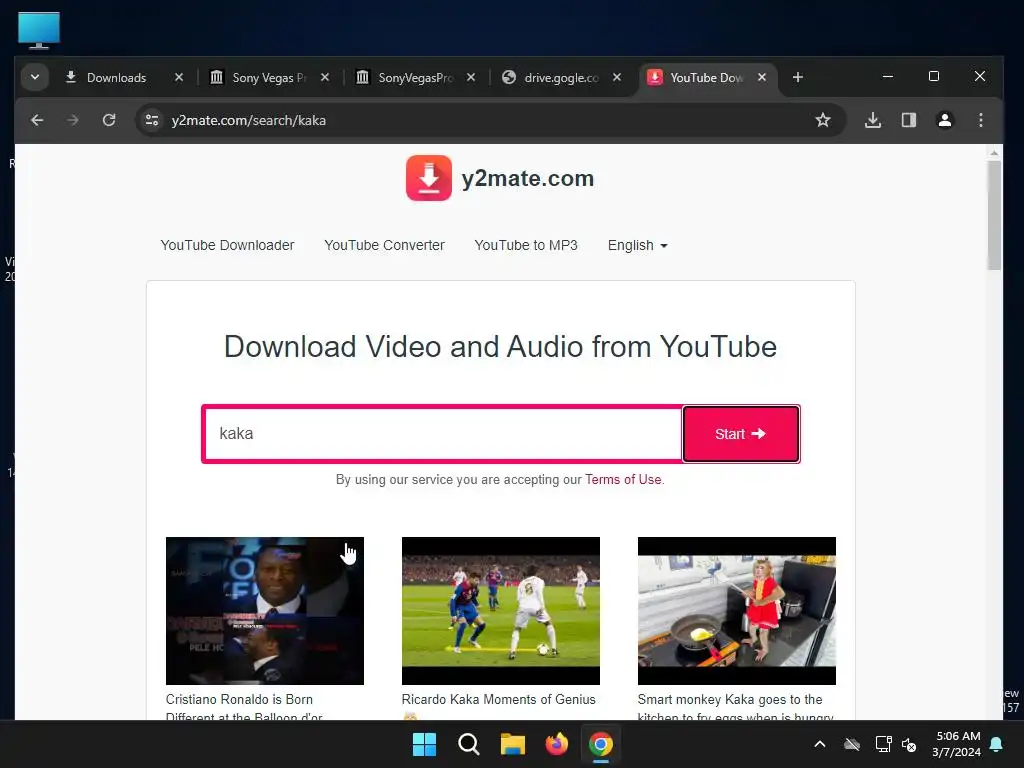Open the Terms of Use link
The height and width of the screenshot is (768, 1024).
click(x=623, y=479)
